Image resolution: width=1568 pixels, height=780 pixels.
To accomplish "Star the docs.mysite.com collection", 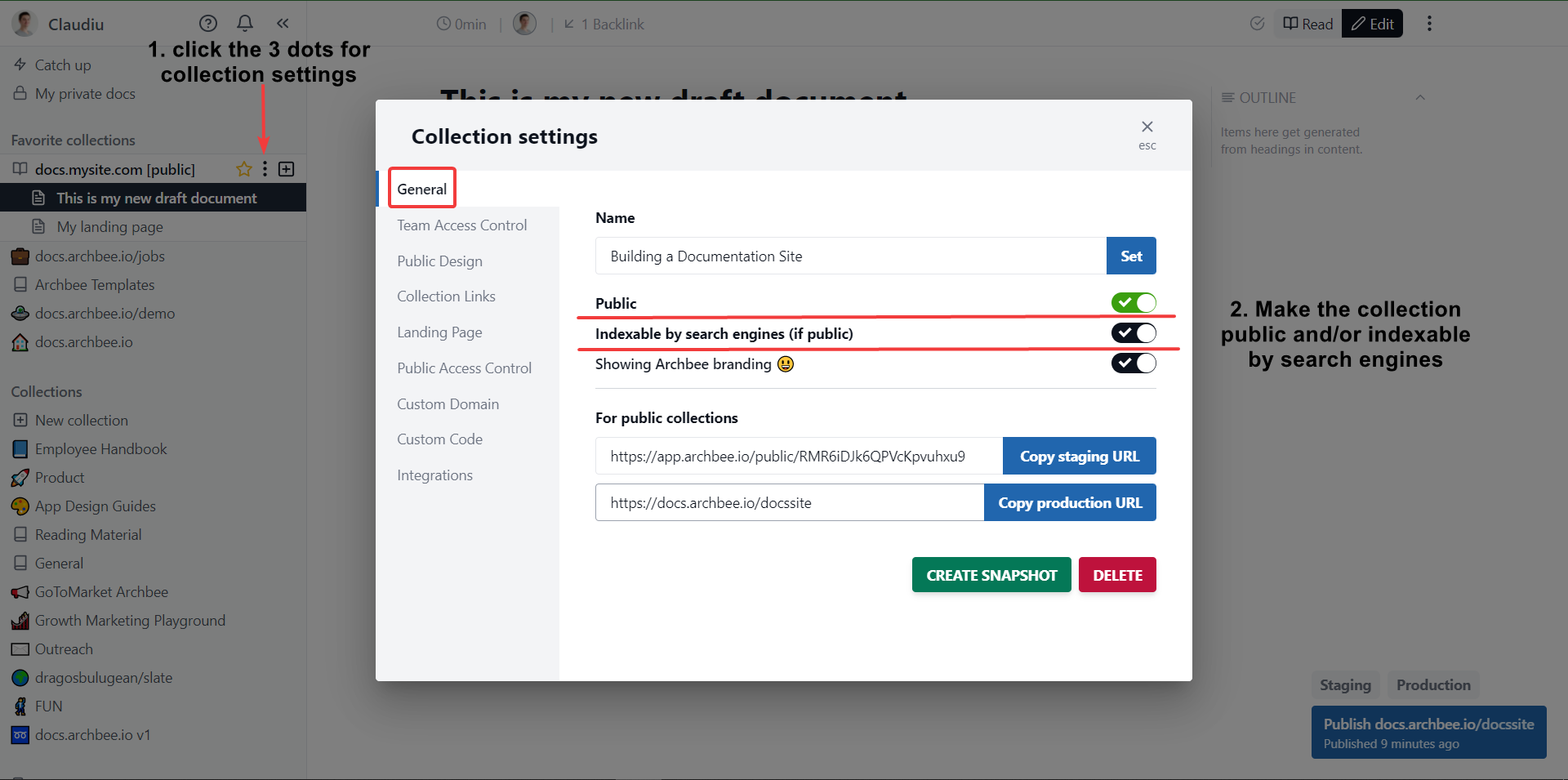I will point(243,169).
